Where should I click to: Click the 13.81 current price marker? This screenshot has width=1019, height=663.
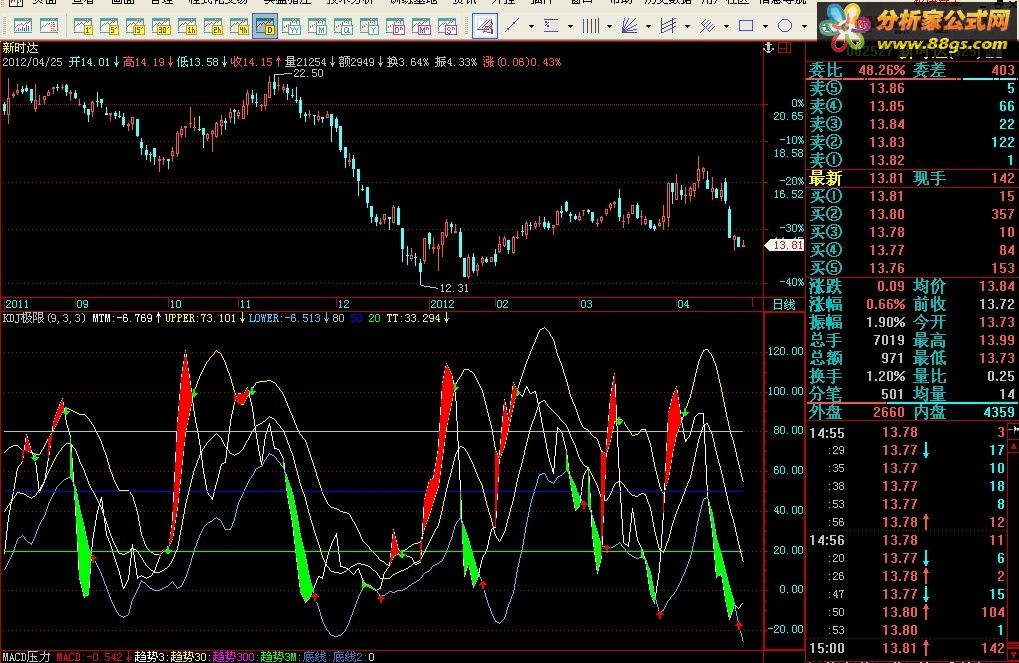coord(786,245)
